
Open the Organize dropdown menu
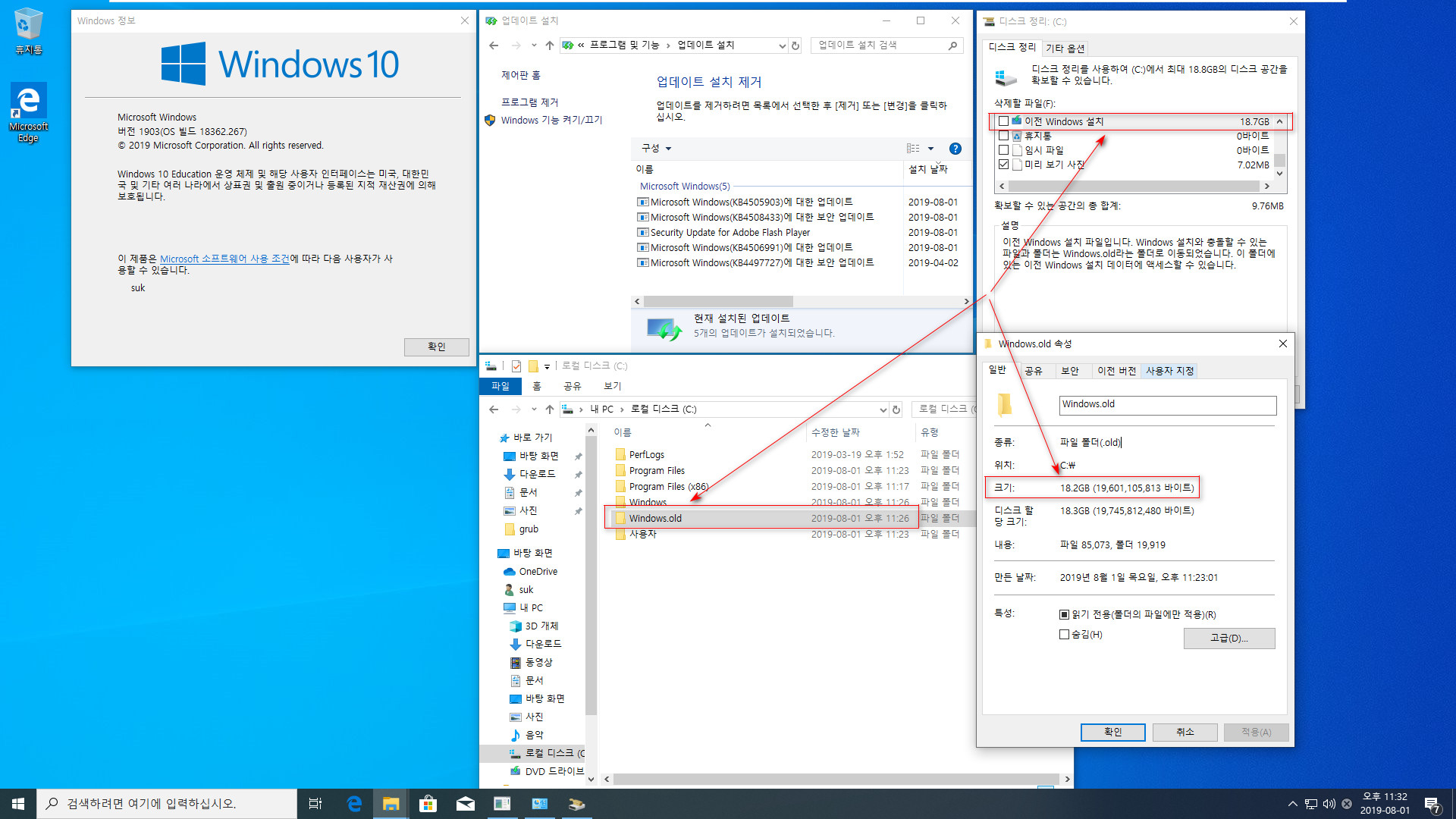point(656,149)
